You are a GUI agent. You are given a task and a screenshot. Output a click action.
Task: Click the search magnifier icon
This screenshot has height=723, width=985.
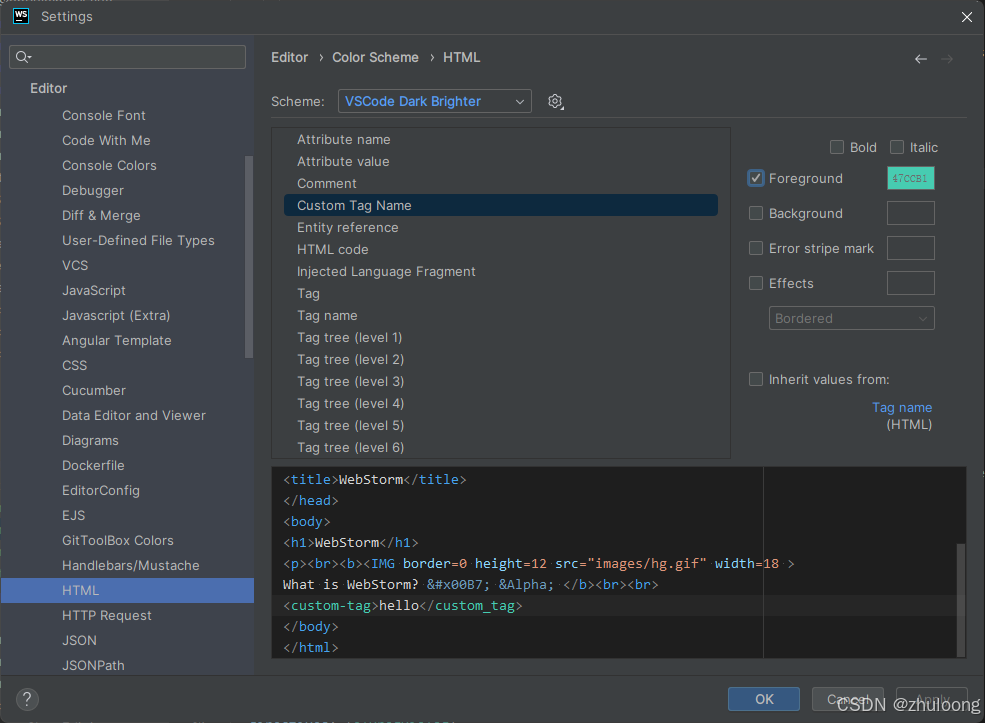(23, 57)
